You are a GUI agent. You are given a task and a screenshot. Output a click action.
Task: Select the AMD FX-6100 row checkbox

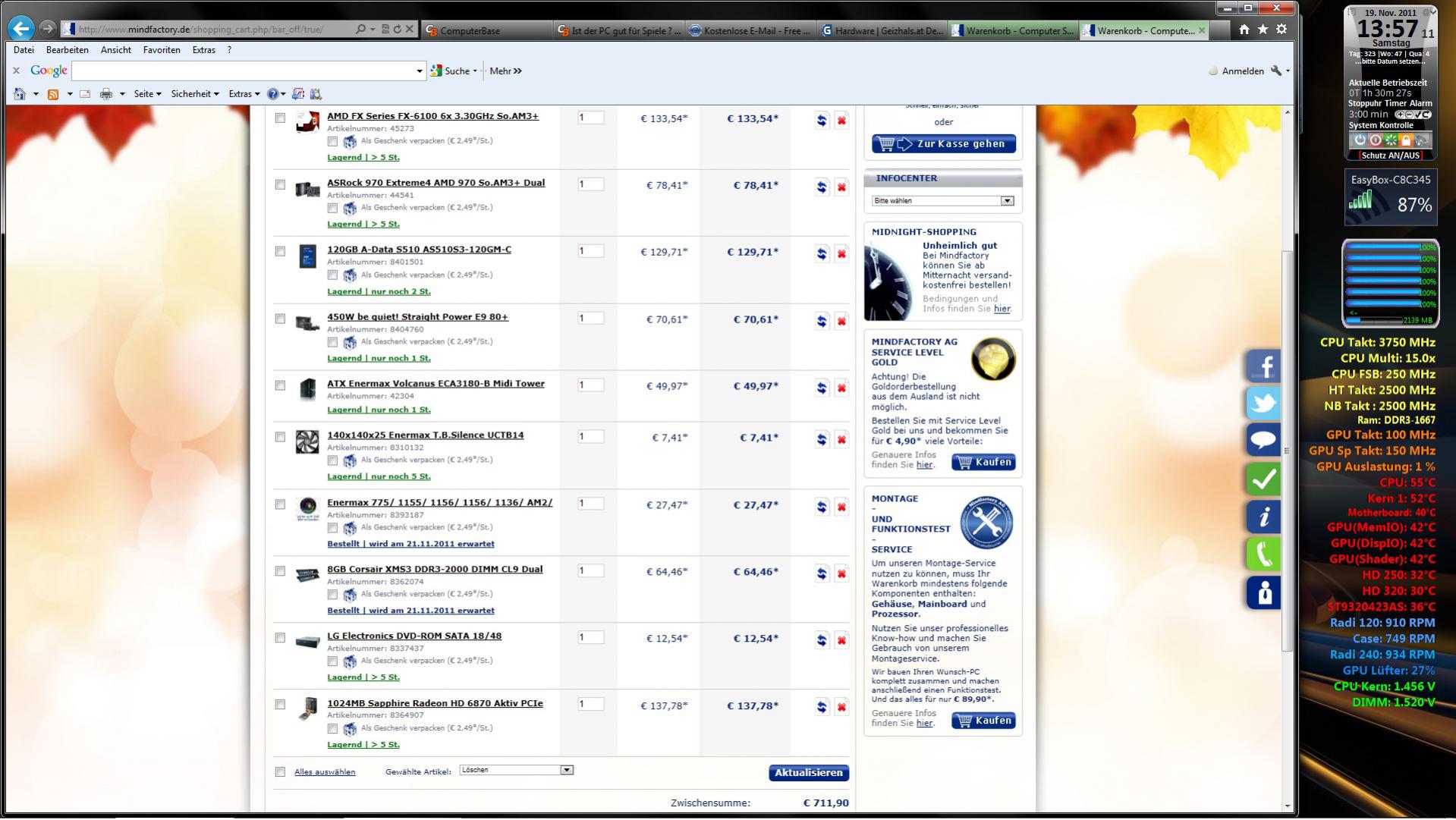pyautogui.click(x=280, y=118)
